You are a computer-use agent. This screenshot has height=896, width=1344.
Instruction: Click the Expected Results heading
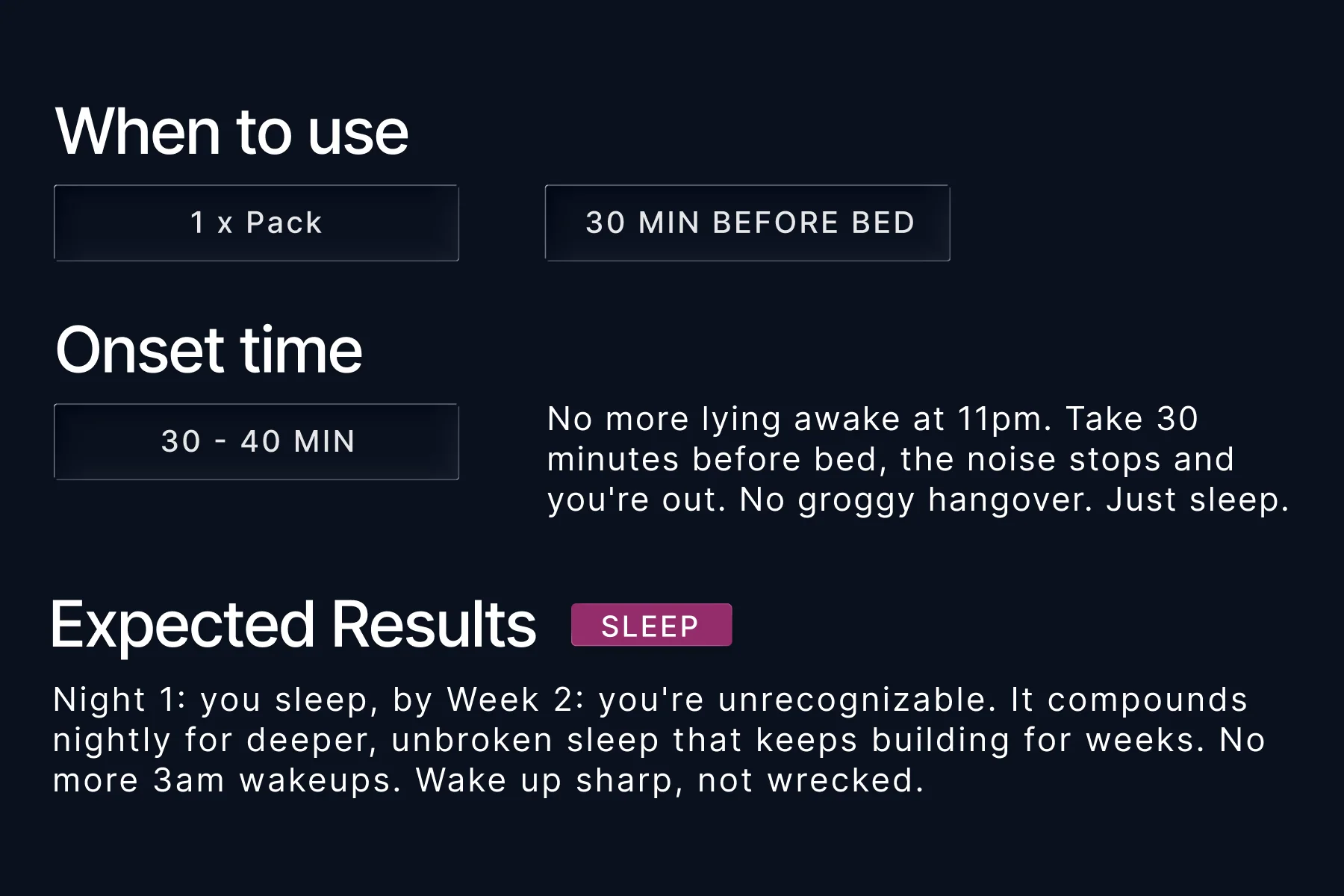(x=293, y=625)
